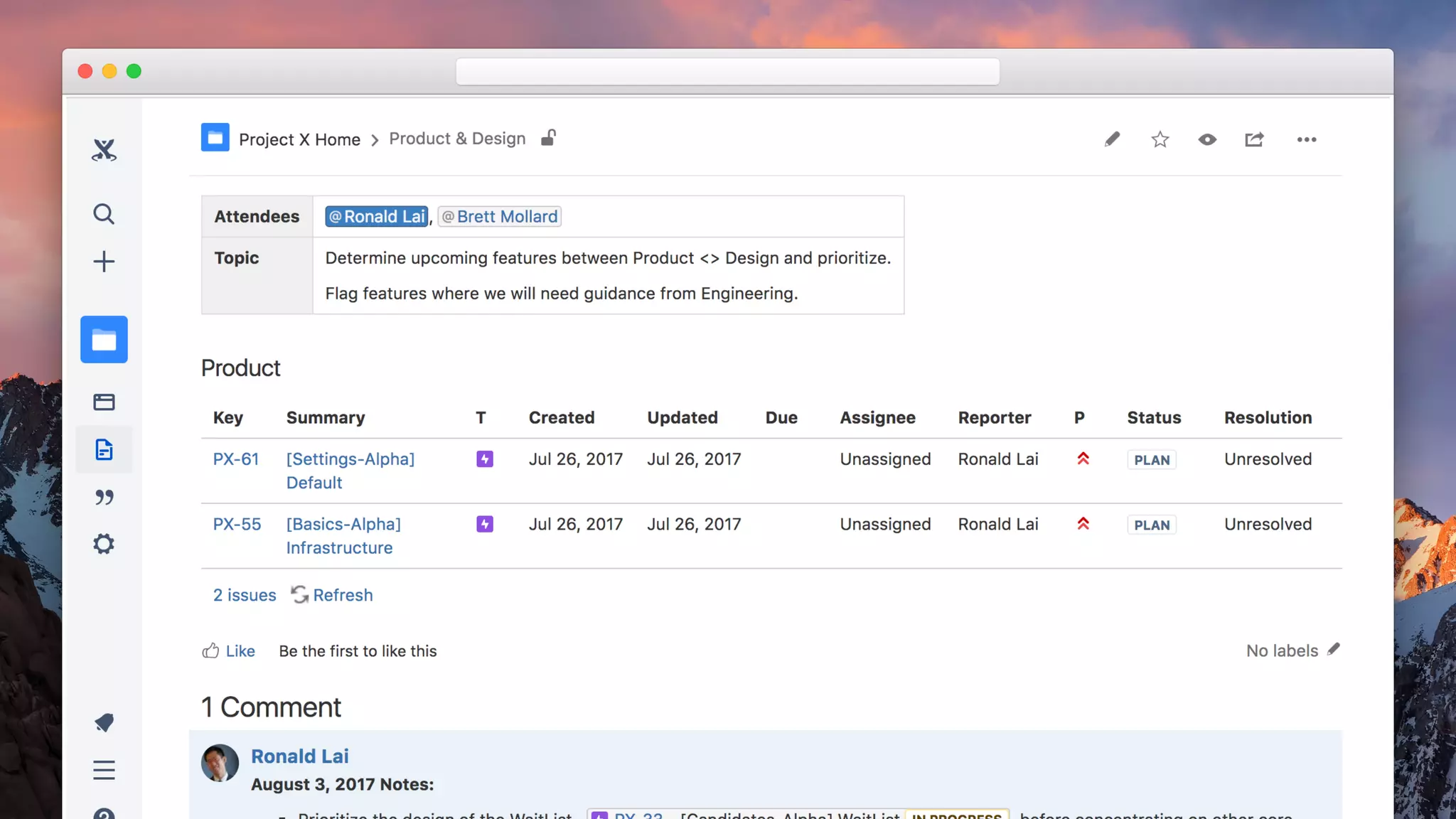
Task: Open the Project X Home breadcrumb
Action: [299, 139]
